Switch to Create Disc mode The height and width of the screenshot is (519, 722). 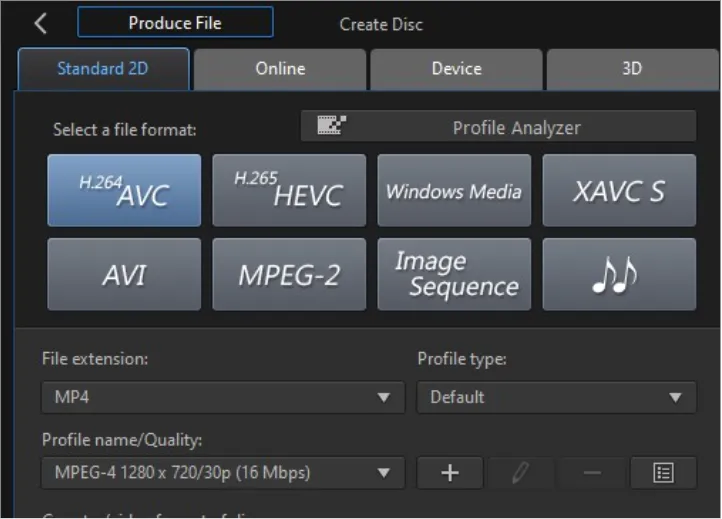pos(381,24)
